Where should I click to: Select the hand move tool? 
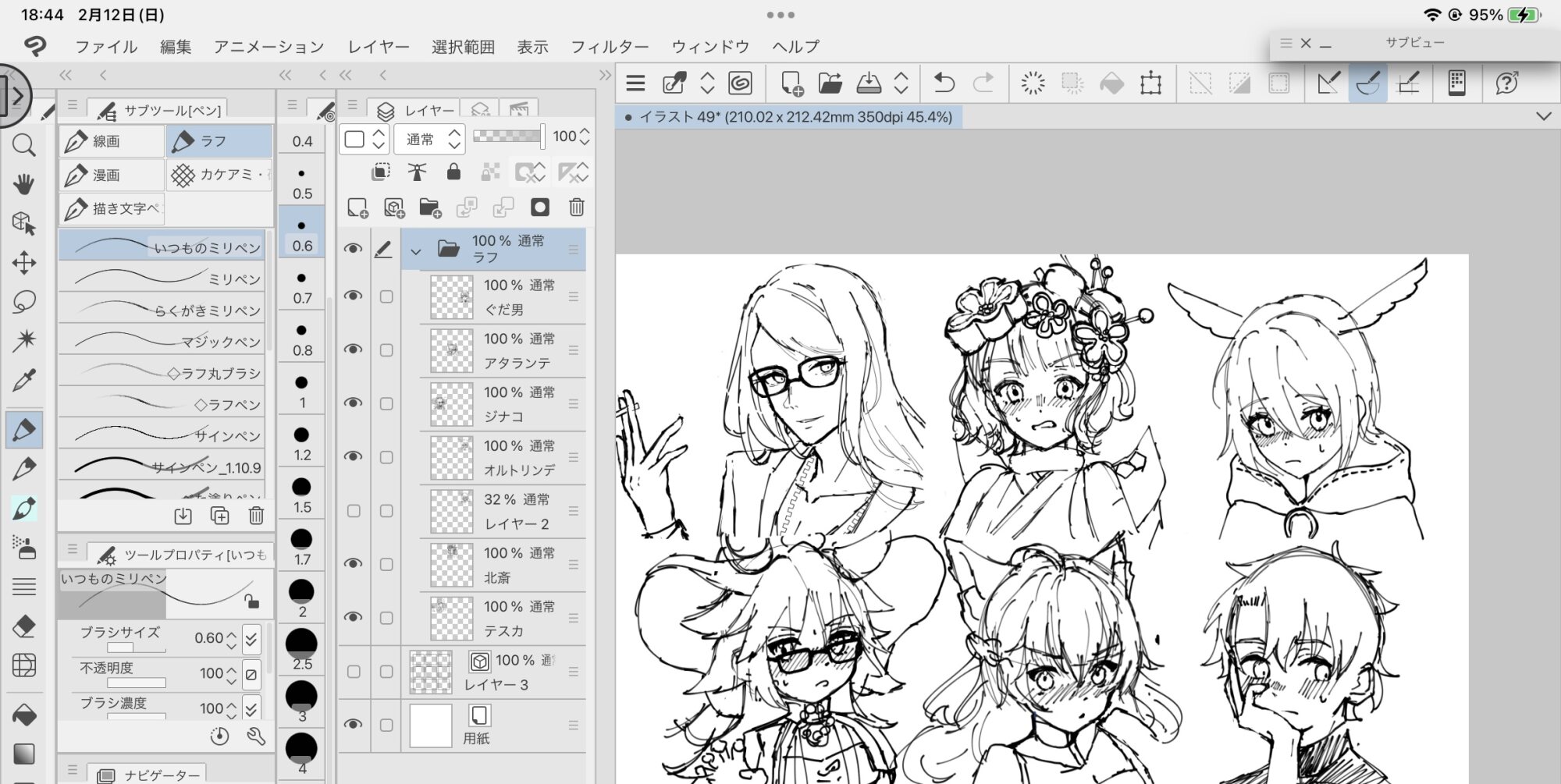pos(23,185)
